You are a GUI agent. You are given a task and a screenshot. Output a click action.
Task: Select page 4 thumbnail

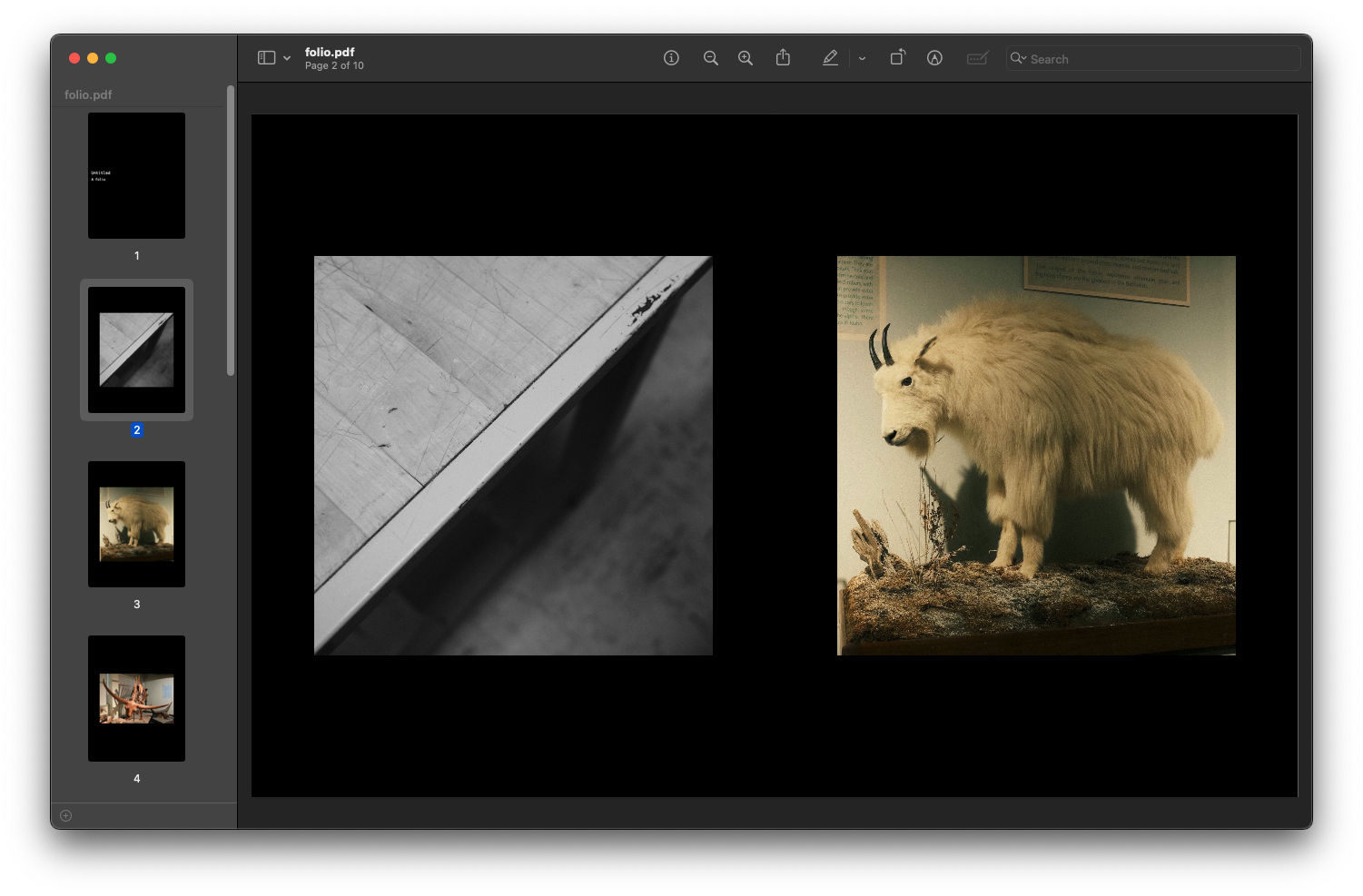136,698
